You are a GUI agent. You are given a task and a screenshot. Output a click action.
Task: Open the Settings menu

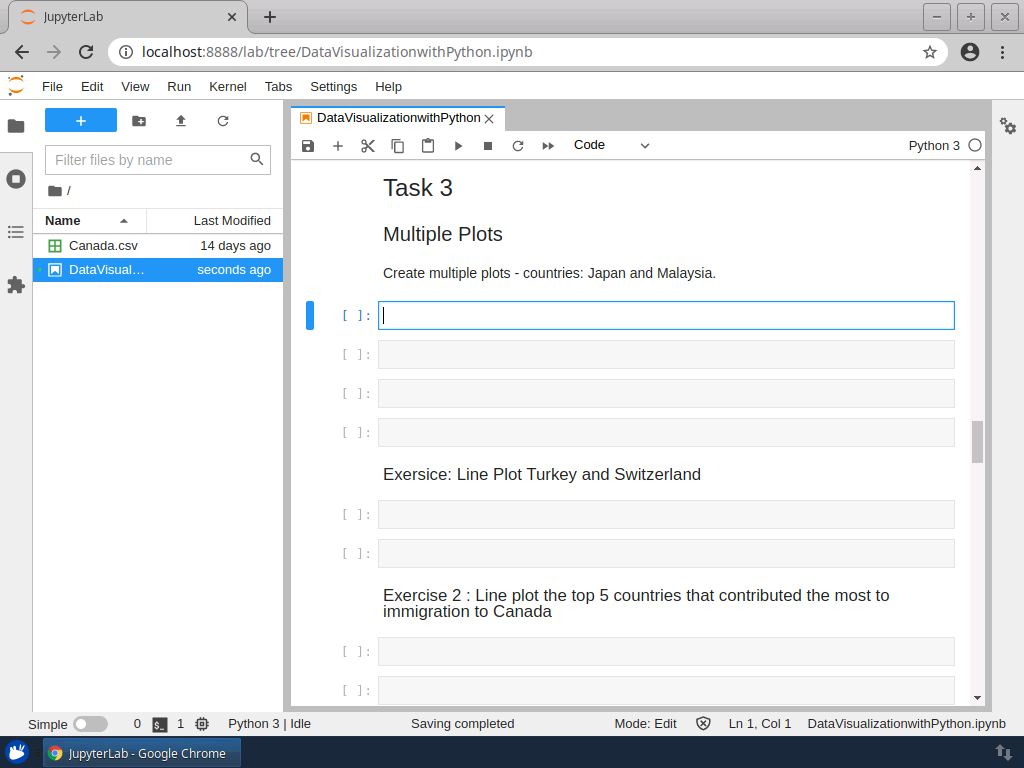tap(334, 87)
